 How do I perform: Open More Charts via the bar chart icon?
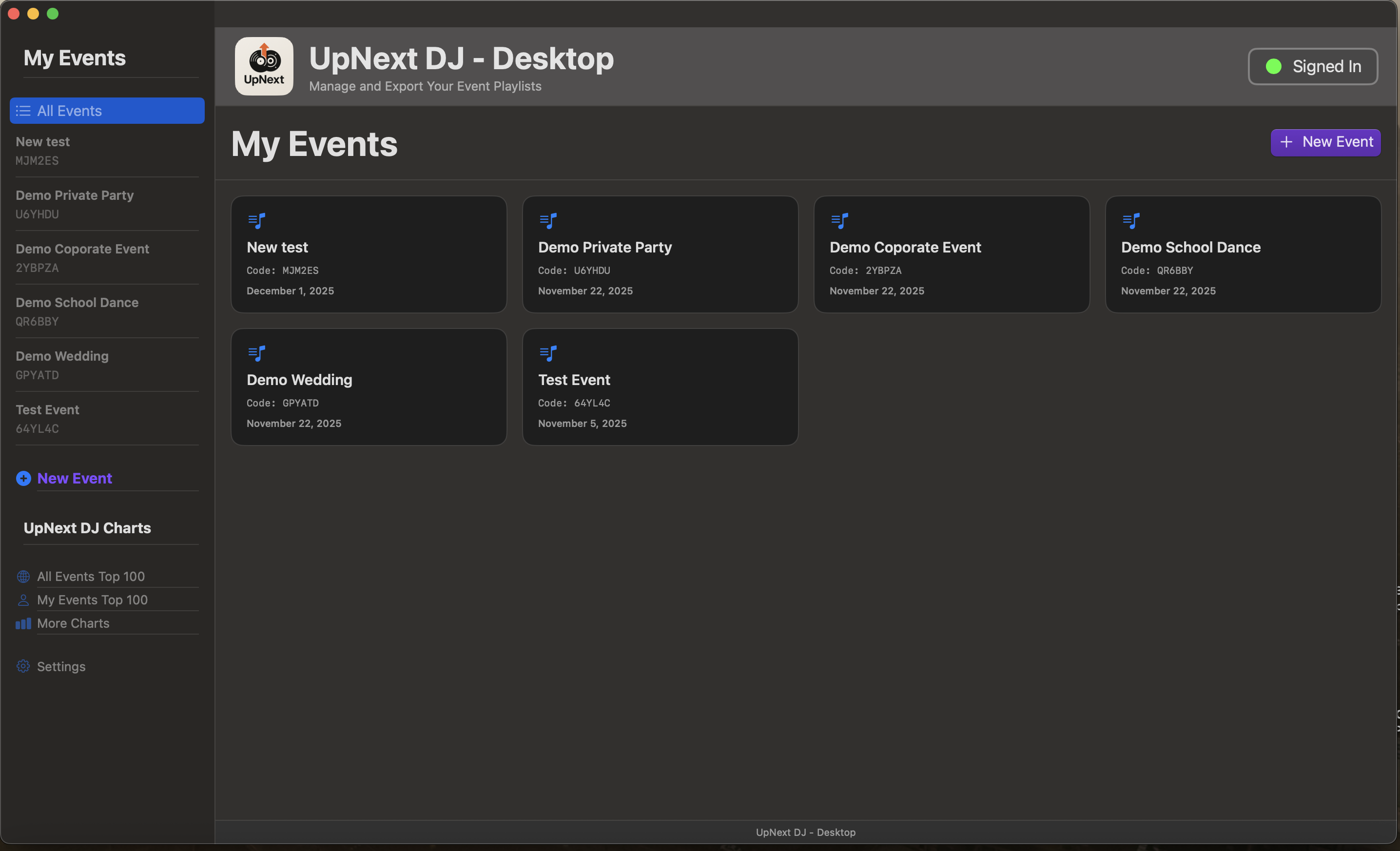23,623
